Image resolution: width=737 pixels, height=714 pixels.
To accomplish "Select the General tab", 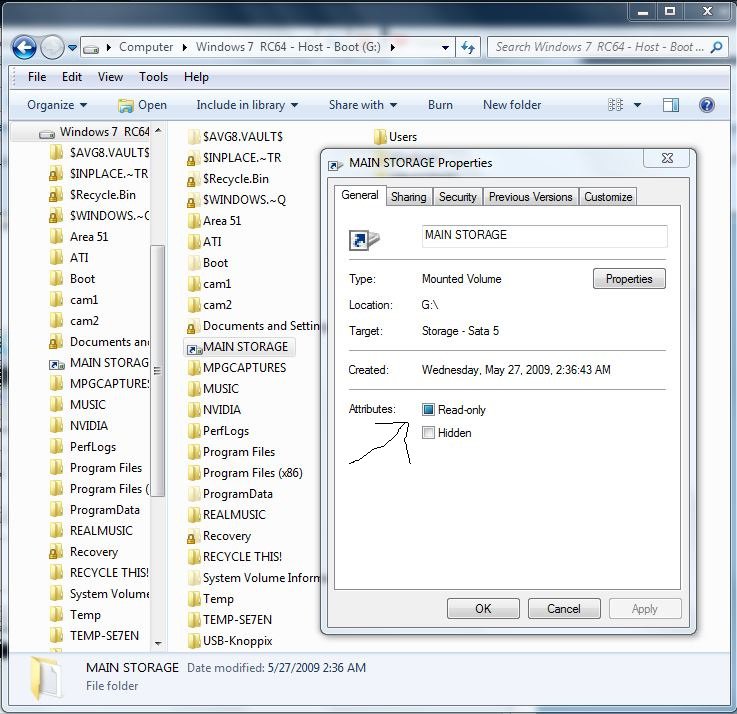I will (x=360, y=195).
